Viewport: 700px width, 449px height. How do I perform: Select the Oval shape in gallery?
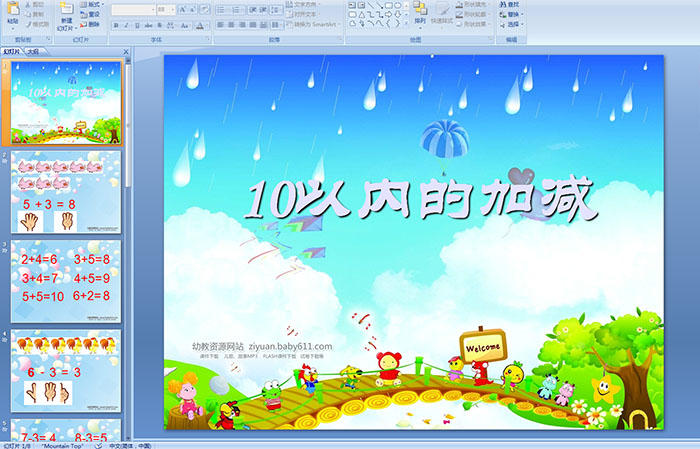tap(397, 5)
